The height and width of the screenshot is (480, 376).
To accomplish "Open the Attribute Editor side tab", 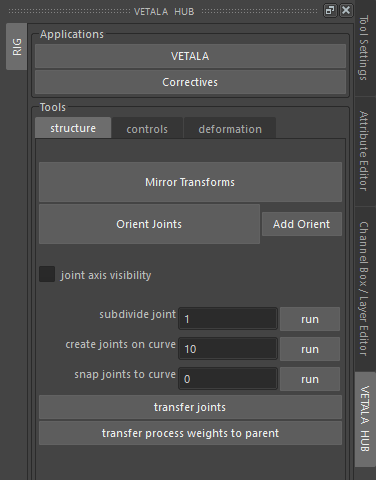I will (365, 151).
